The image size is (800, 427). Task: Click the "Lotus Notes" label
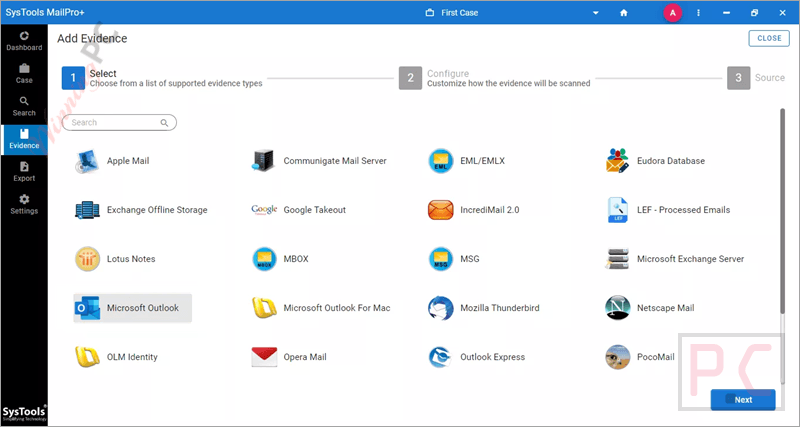pyautogui.click(x=131, y=259)
